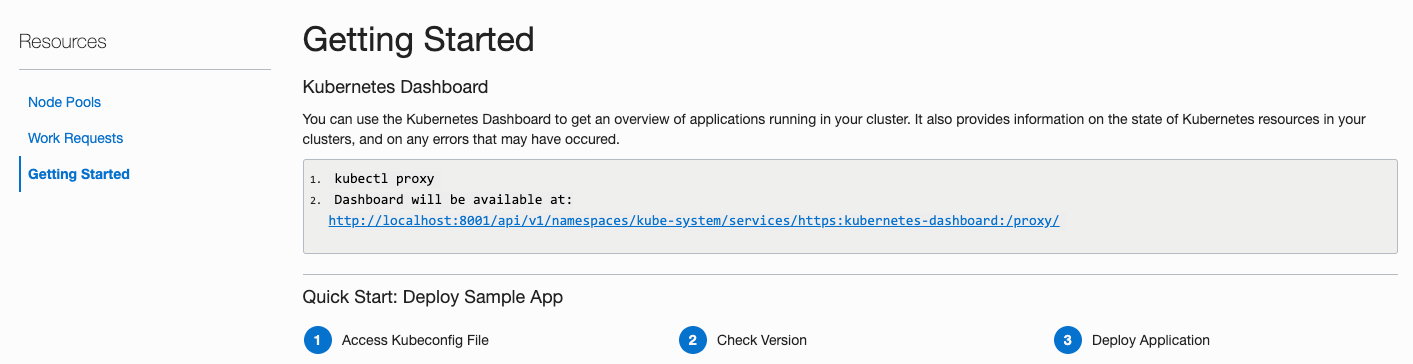
Task: Click the 'kubectl proxy' command line
Action: tap(384, 179)
